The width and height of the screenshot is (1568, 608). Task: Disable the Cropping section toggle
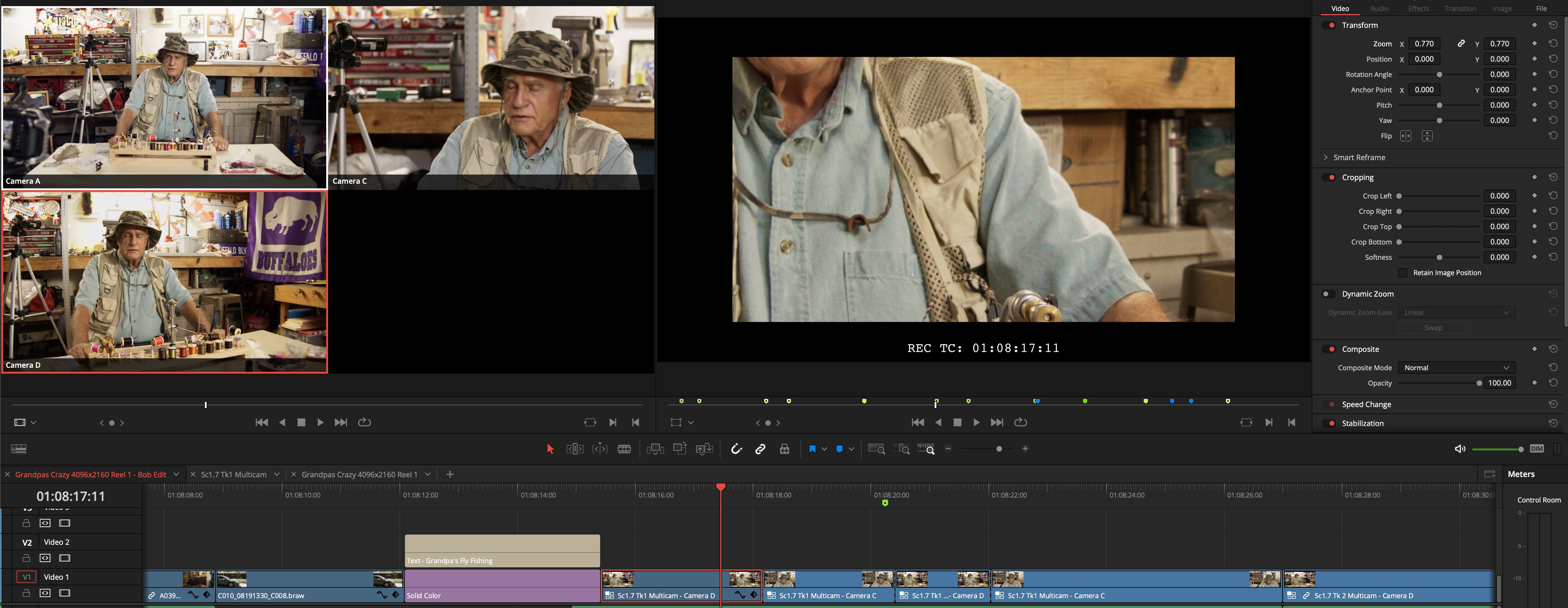click(1329, 178)
